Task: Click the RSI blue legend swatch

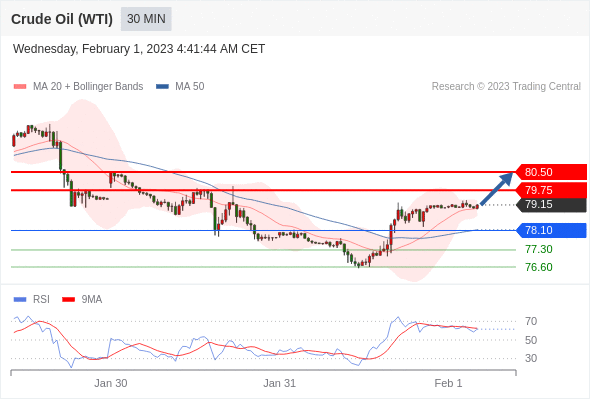Action: coord(20,300)
